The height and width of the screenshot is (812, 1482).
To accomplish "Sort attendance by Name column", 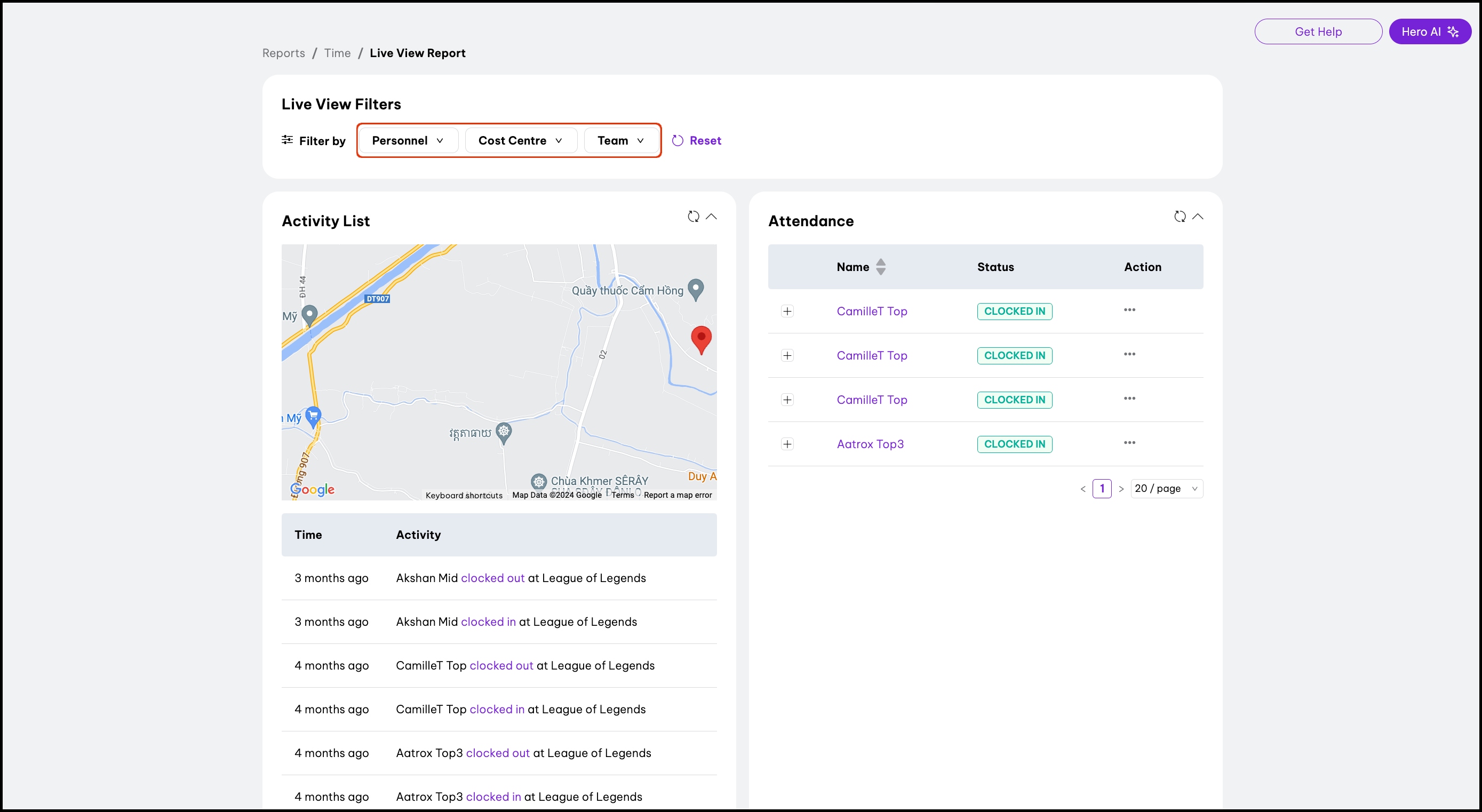I will pyautogui.click(x=880, y=267).
